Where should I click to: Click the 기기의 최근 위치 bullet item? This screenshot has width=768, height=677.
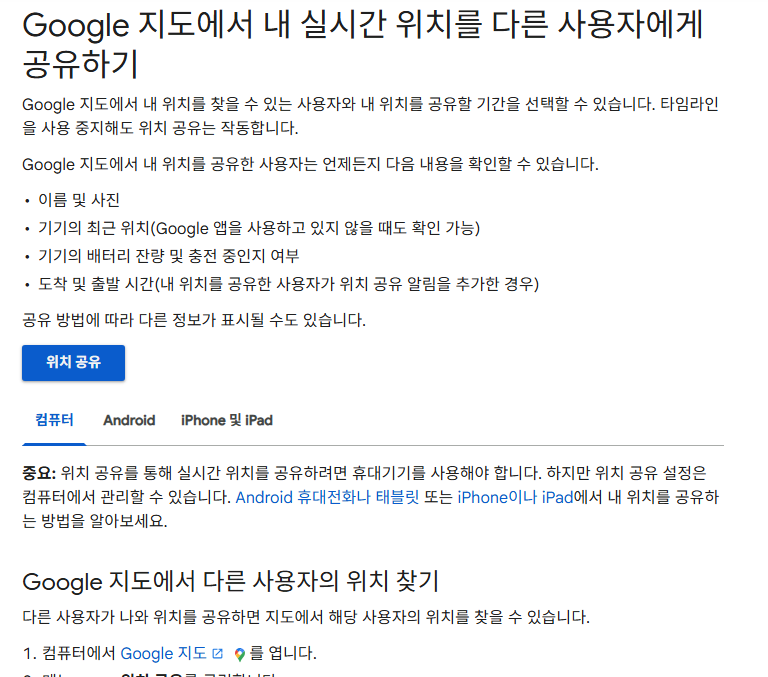coord(258,228)
